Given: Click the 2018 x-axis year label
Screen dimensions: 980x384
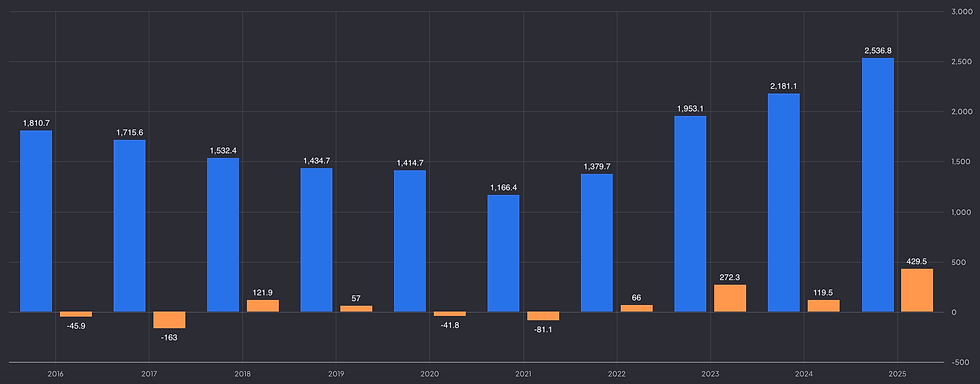Looking at the screenshot, I should pos(243,373).
